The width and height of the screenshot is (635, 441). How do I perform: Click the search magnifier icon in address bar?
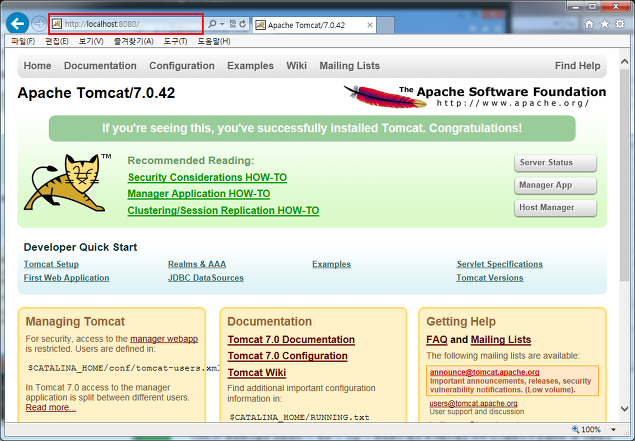tap(212, 24)
